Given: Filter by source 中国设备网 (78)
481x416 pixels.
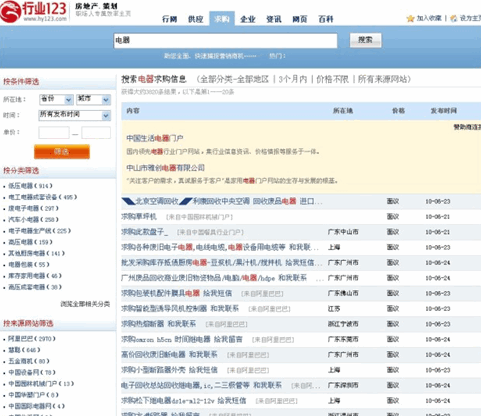Looking at the screenshot, I should (x=32, y=372).
